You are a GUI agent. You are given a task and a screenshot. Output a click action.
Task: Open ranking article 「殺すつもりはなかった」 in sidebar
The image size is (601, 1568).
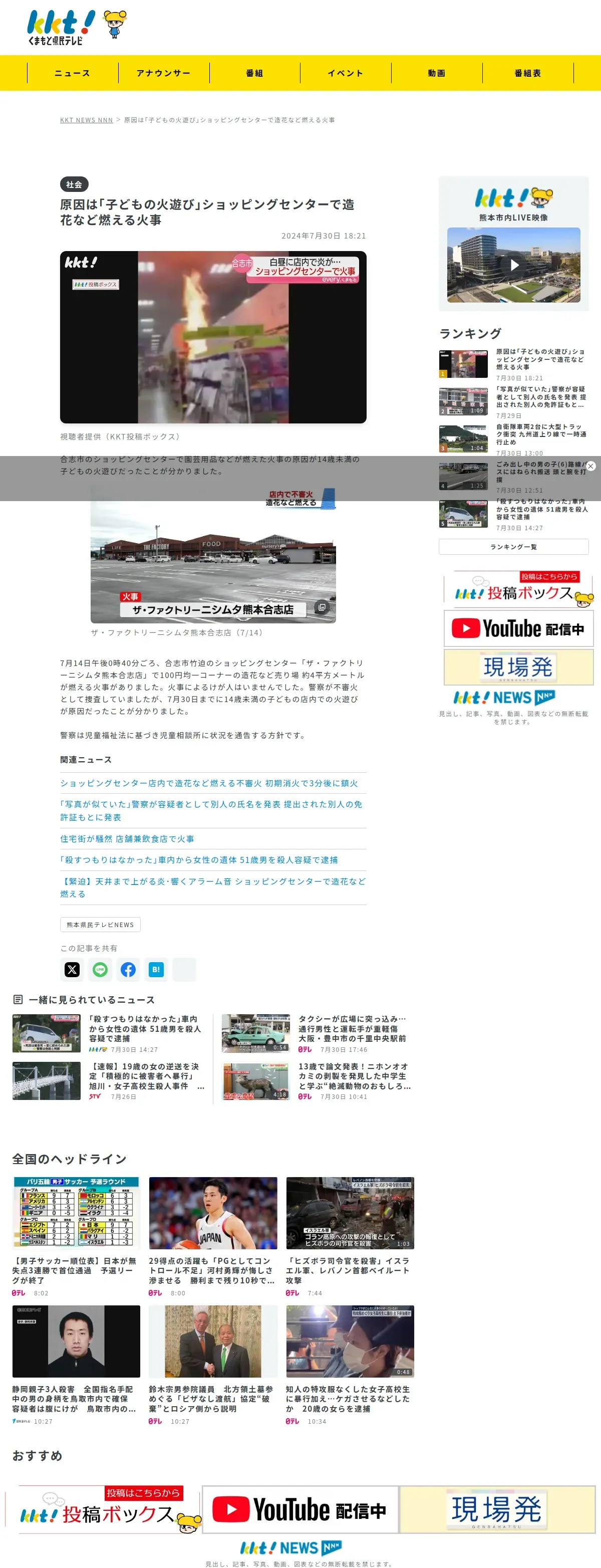click(541, 510)
